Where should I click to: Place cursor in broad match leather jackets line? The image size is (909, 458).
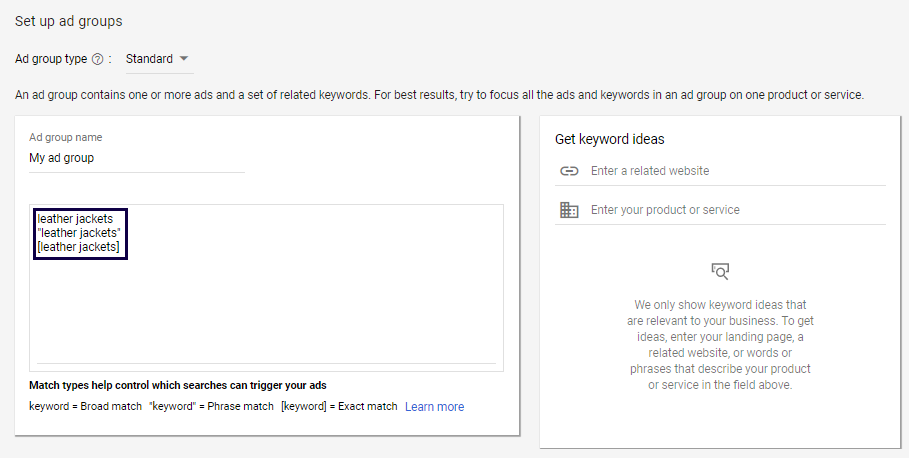click(77, 218)
